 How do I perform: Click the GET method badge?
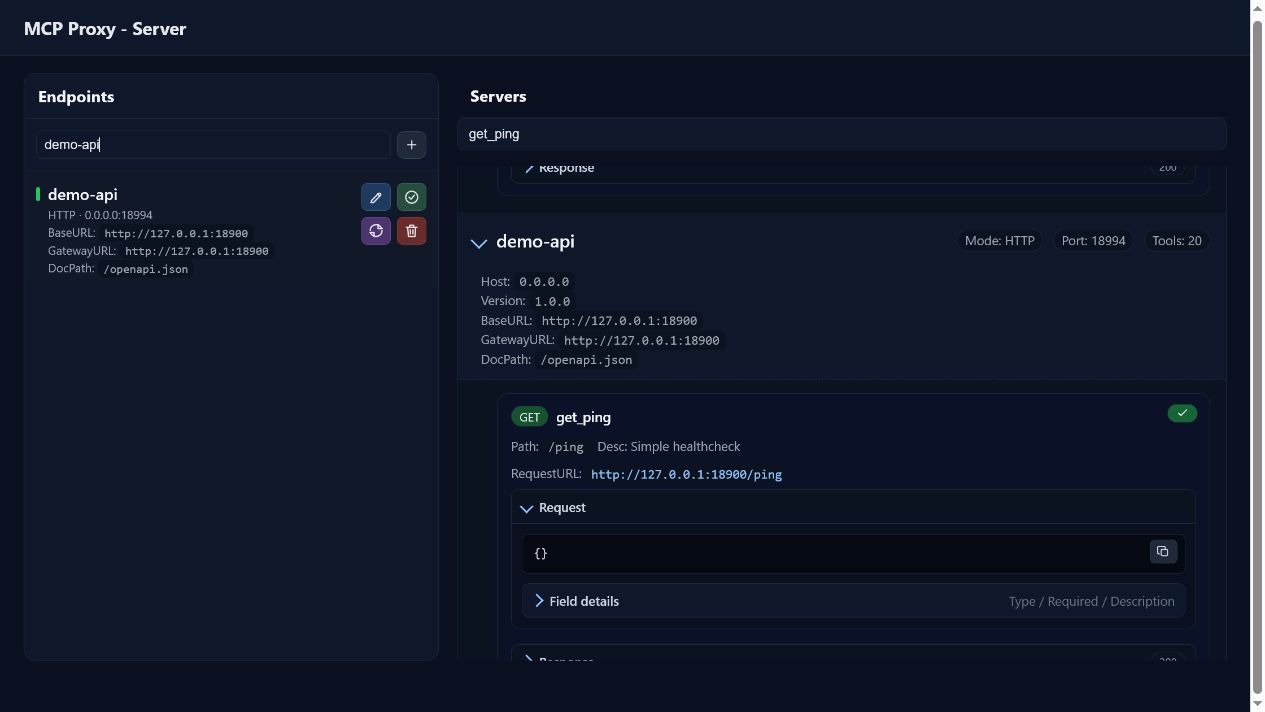click(529, 417)
